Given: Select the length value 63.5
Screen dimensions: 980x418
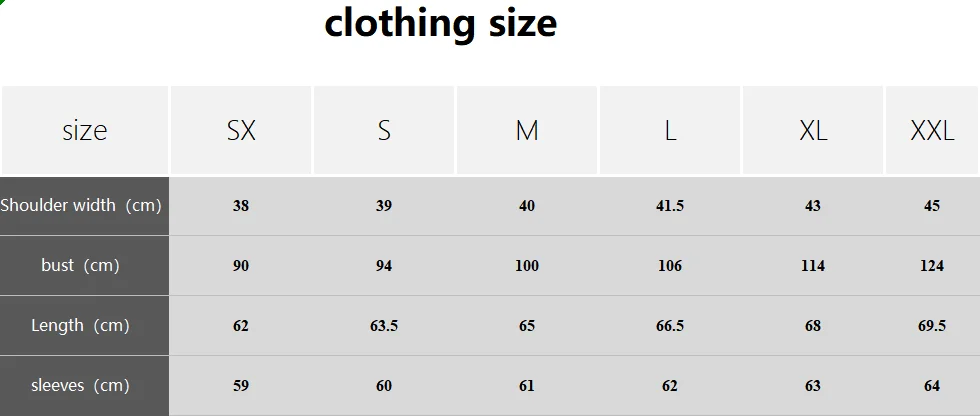Looking at the screenshot, I should pos(384,326).
